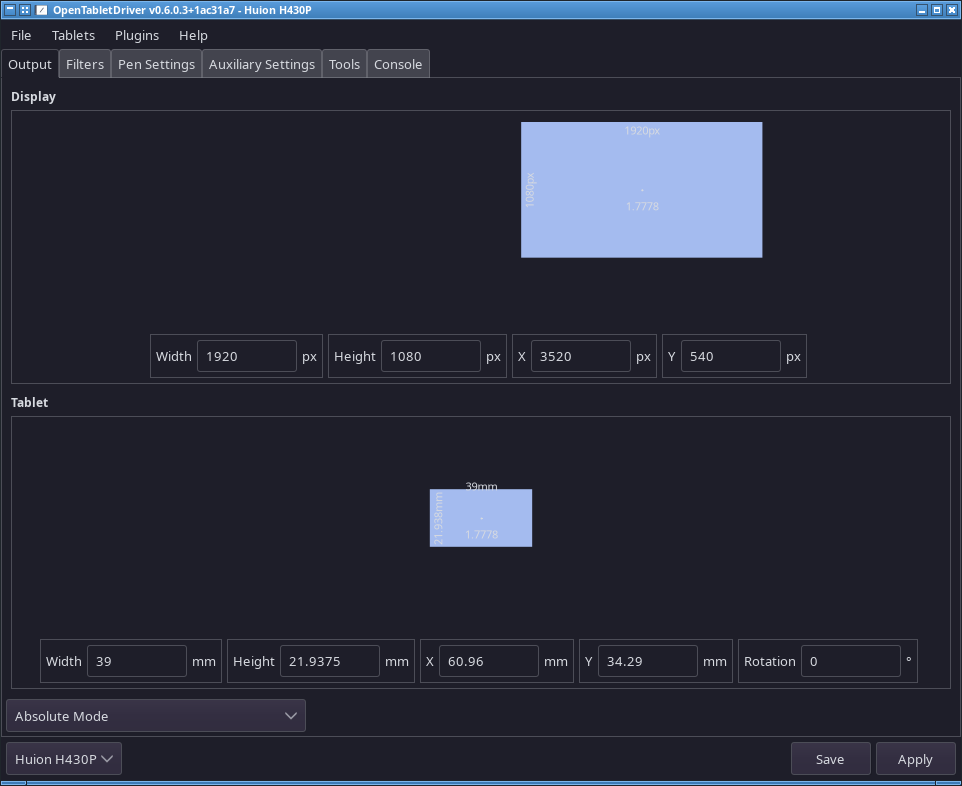
Task: Switch to the Filters tab
Action: (85, 64)
